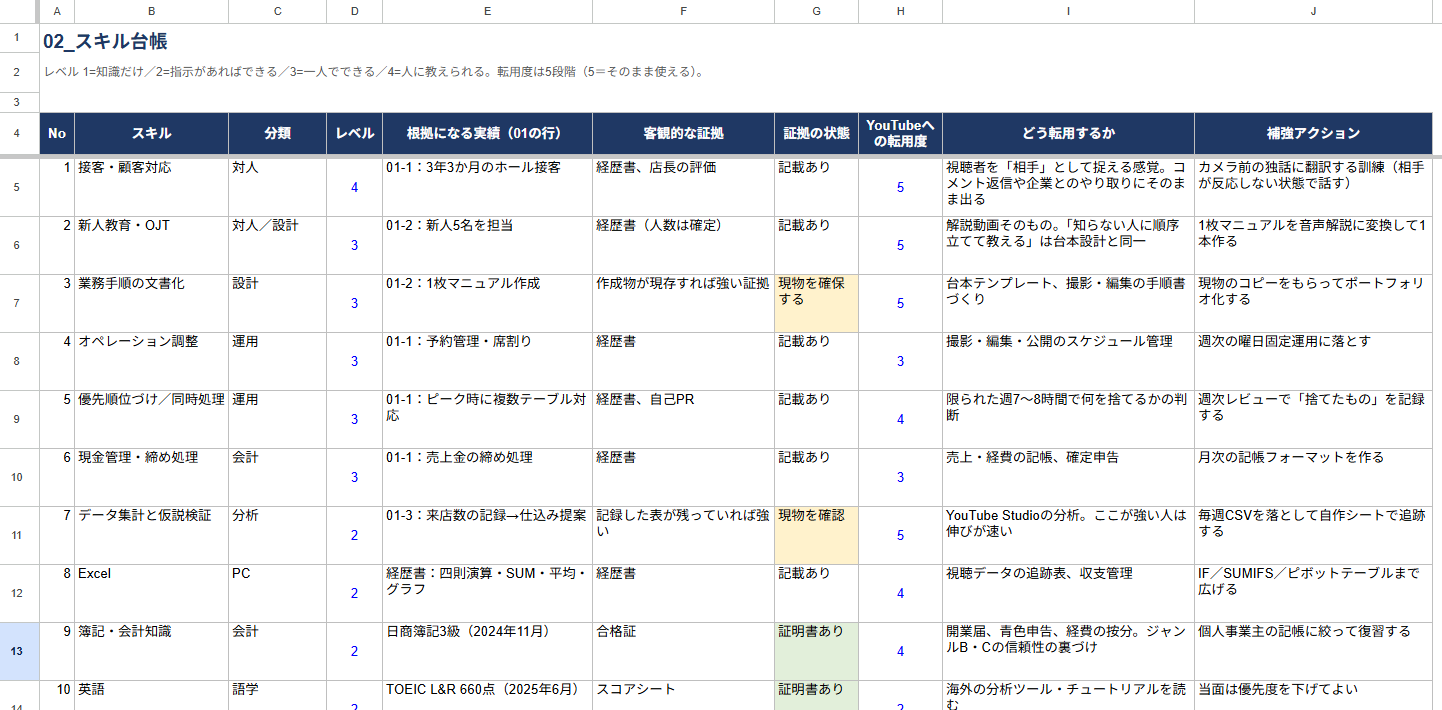Viewport: 1442px width, 710px height.
Task: Select the cell "01-2：1枚マニュアル作成"
Action: tap(487, 303)
